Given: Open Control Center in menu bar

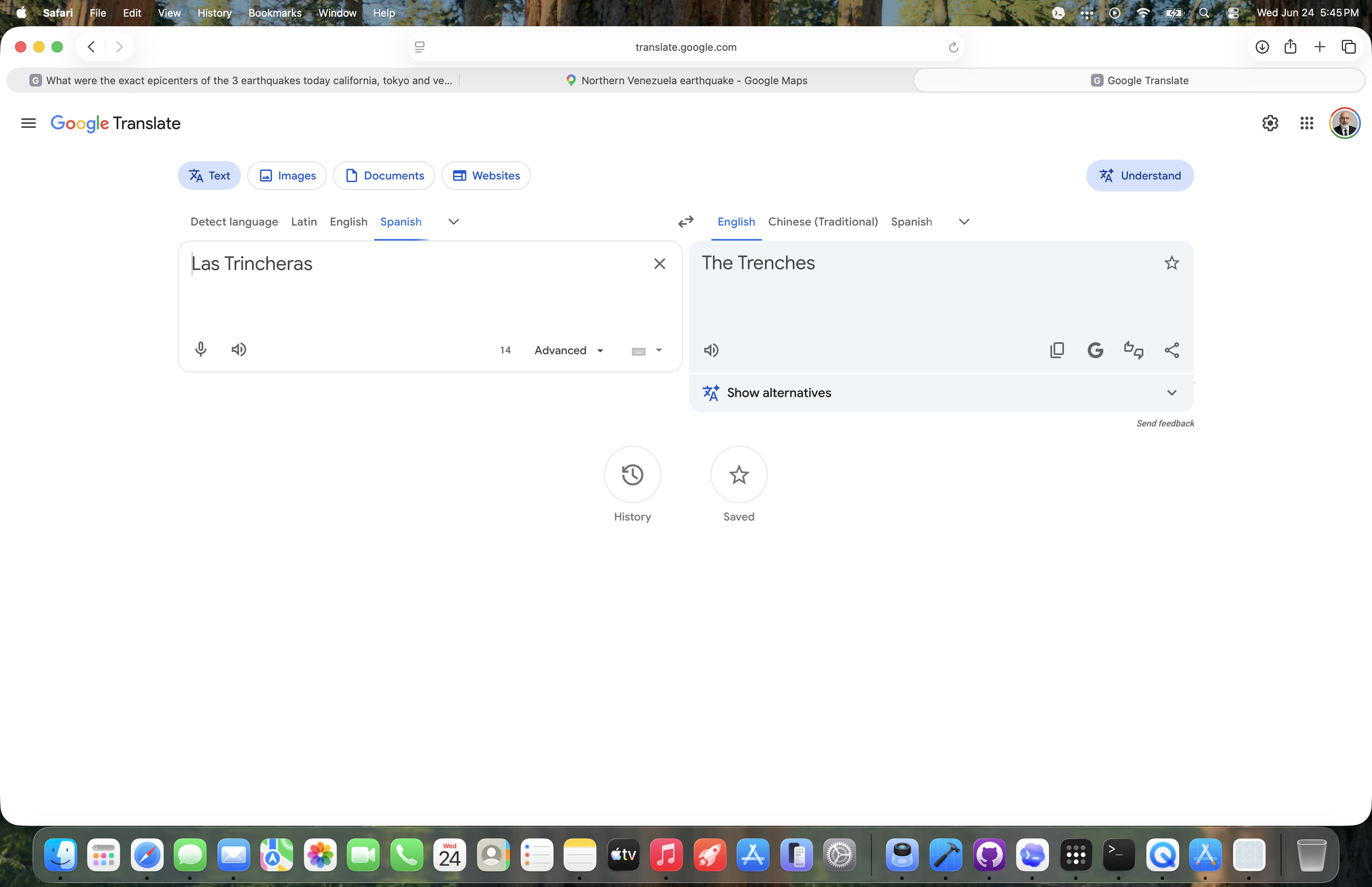Looking at the screenshot, I should click(1233, 13).
